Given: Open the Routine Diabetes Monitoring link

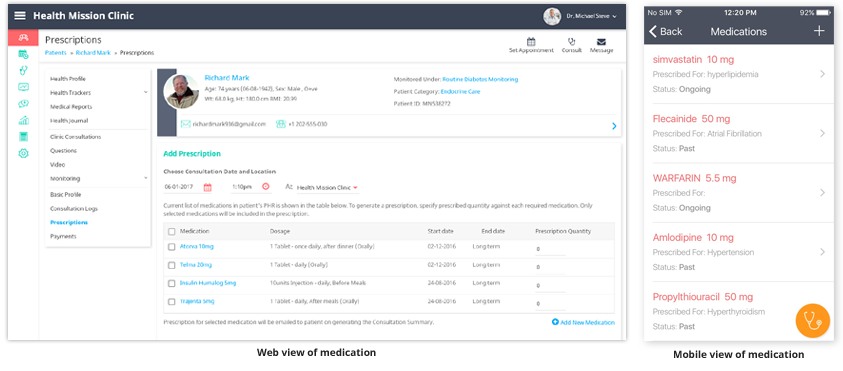Looking at the screenshot, I should pyautogui.click(x=480, y=79).
